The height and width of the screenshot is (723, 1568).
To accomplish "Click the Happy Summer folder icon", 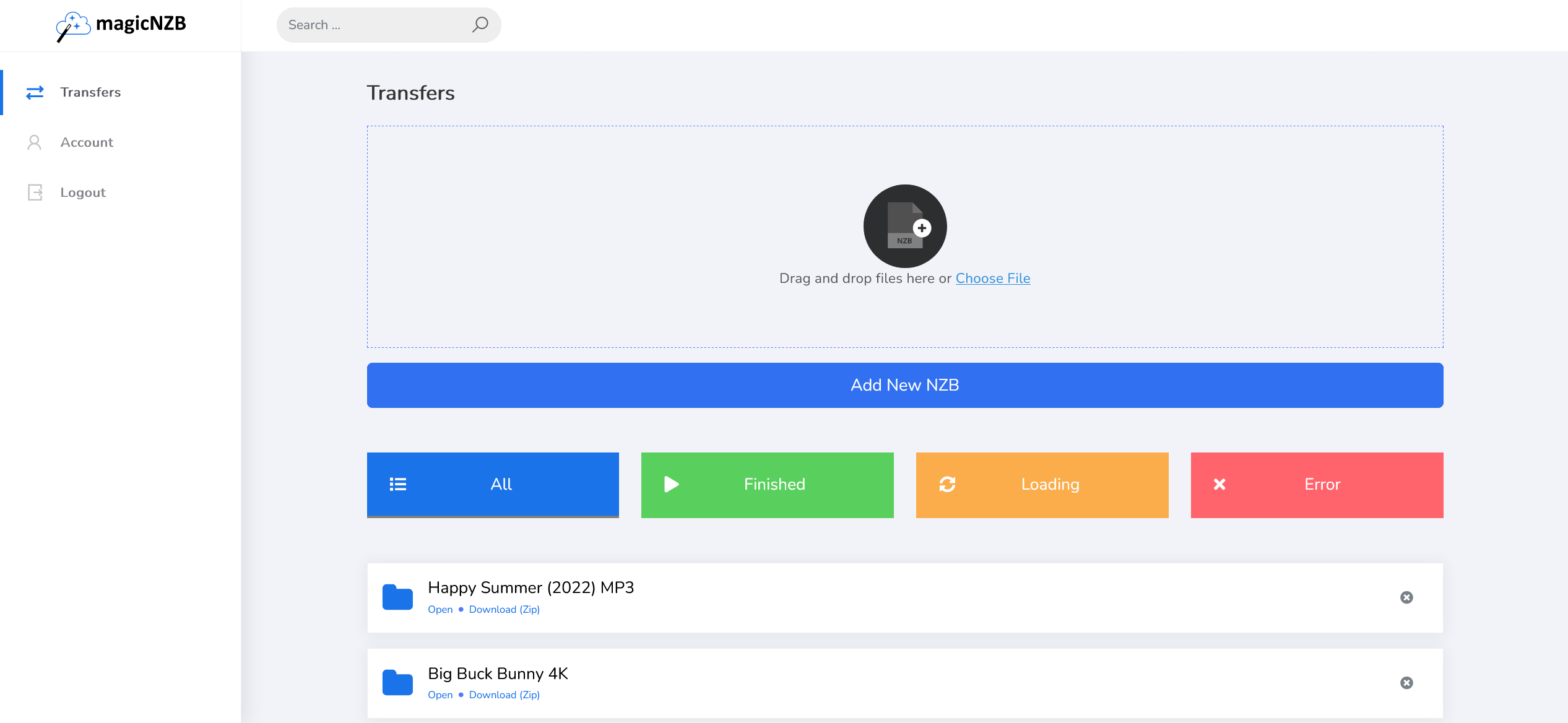I will (397, 597).
